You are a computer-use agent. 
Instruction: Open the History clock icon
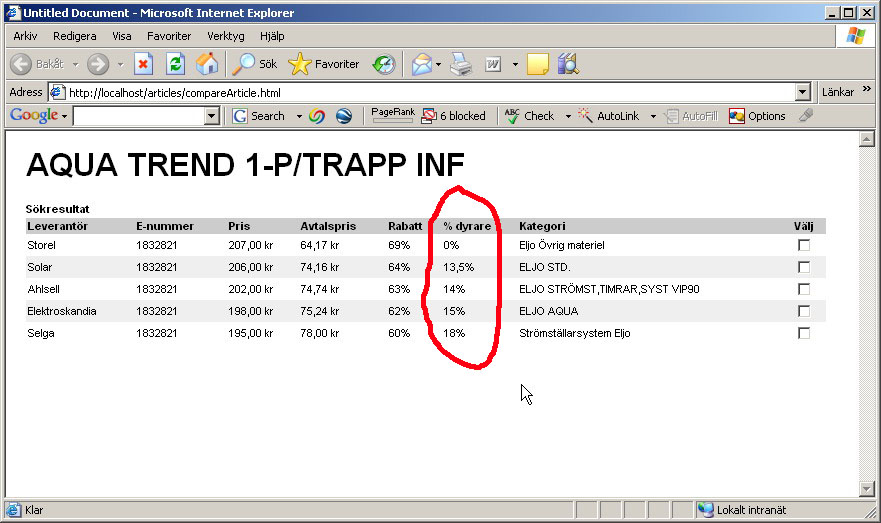pyautogui.click(x=384, y=64)
